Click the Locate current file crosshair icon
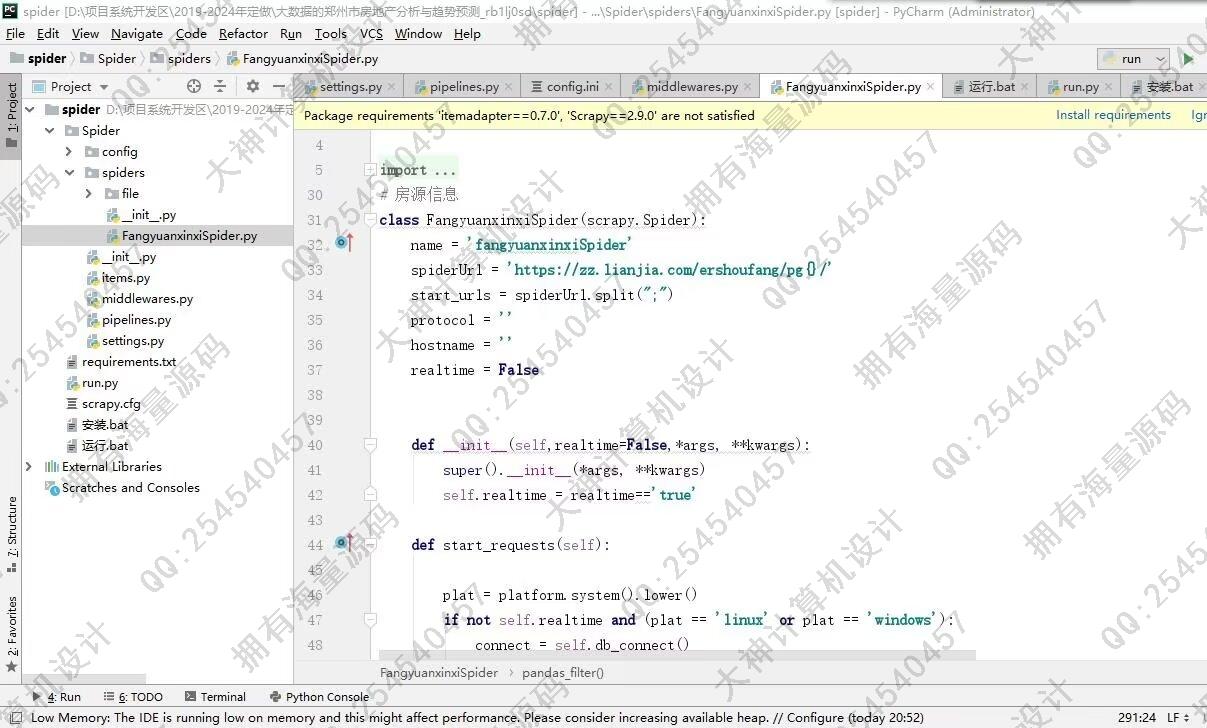 tap(194, 87)
